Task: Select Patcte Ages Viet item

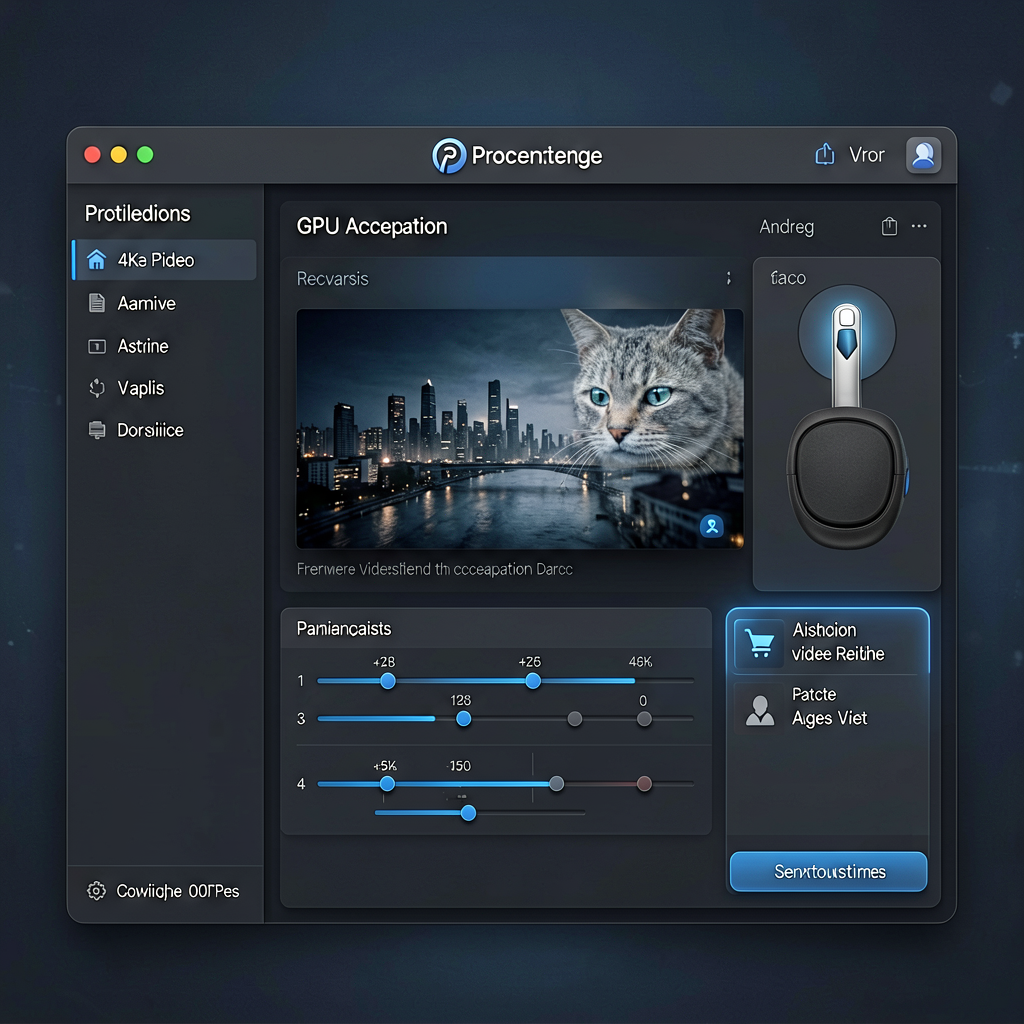Action: (828, 708)
